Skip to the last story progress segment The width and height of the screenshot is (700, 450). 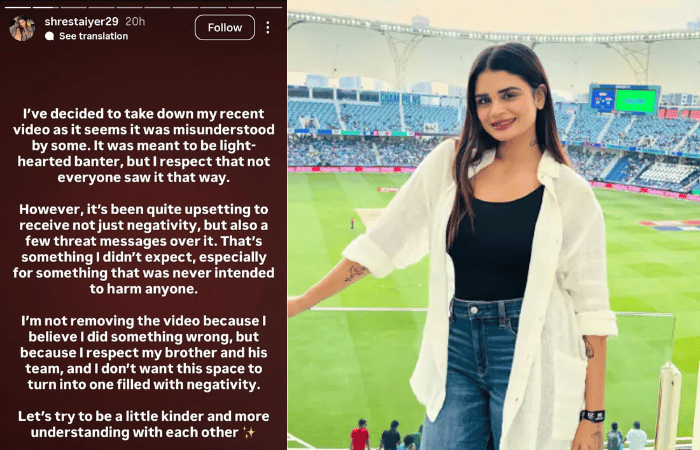tap(269, 8)
